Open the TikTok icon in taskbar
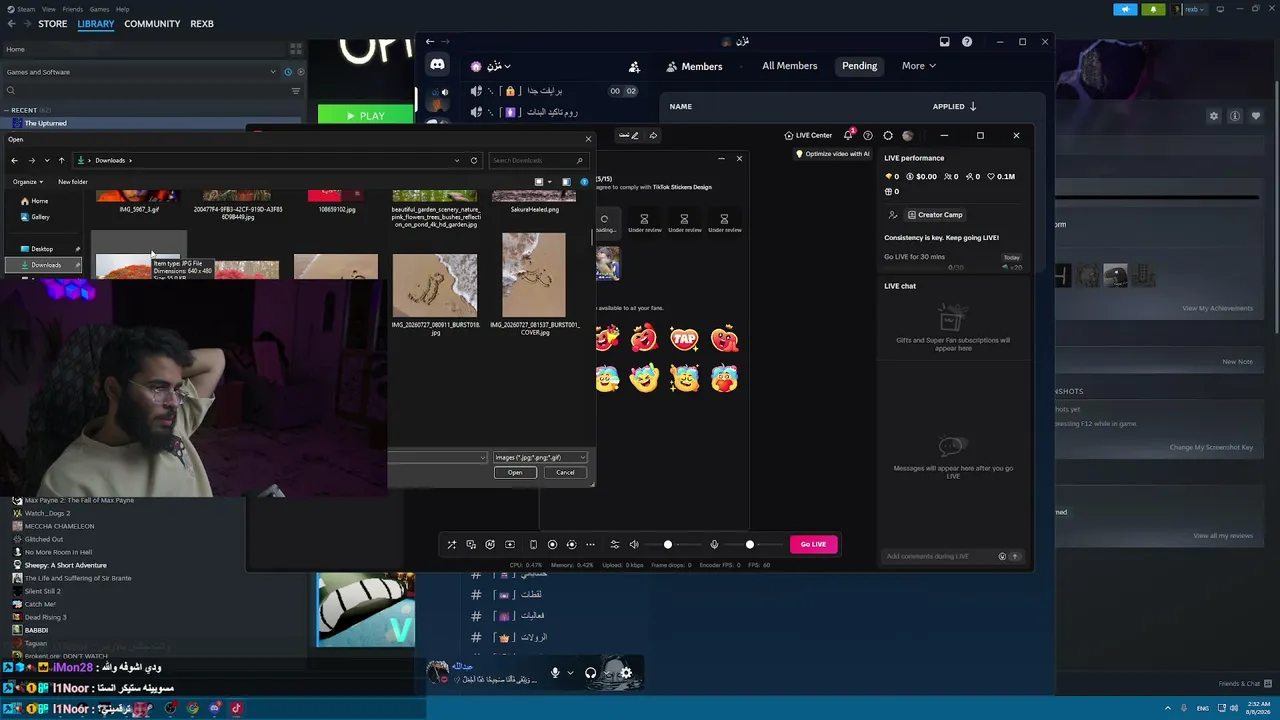1280x720 pixels. 237,708
